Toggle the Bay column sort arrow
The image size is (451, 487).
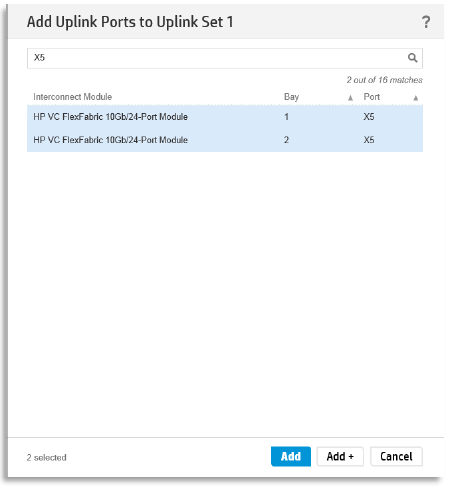[350, 98]
